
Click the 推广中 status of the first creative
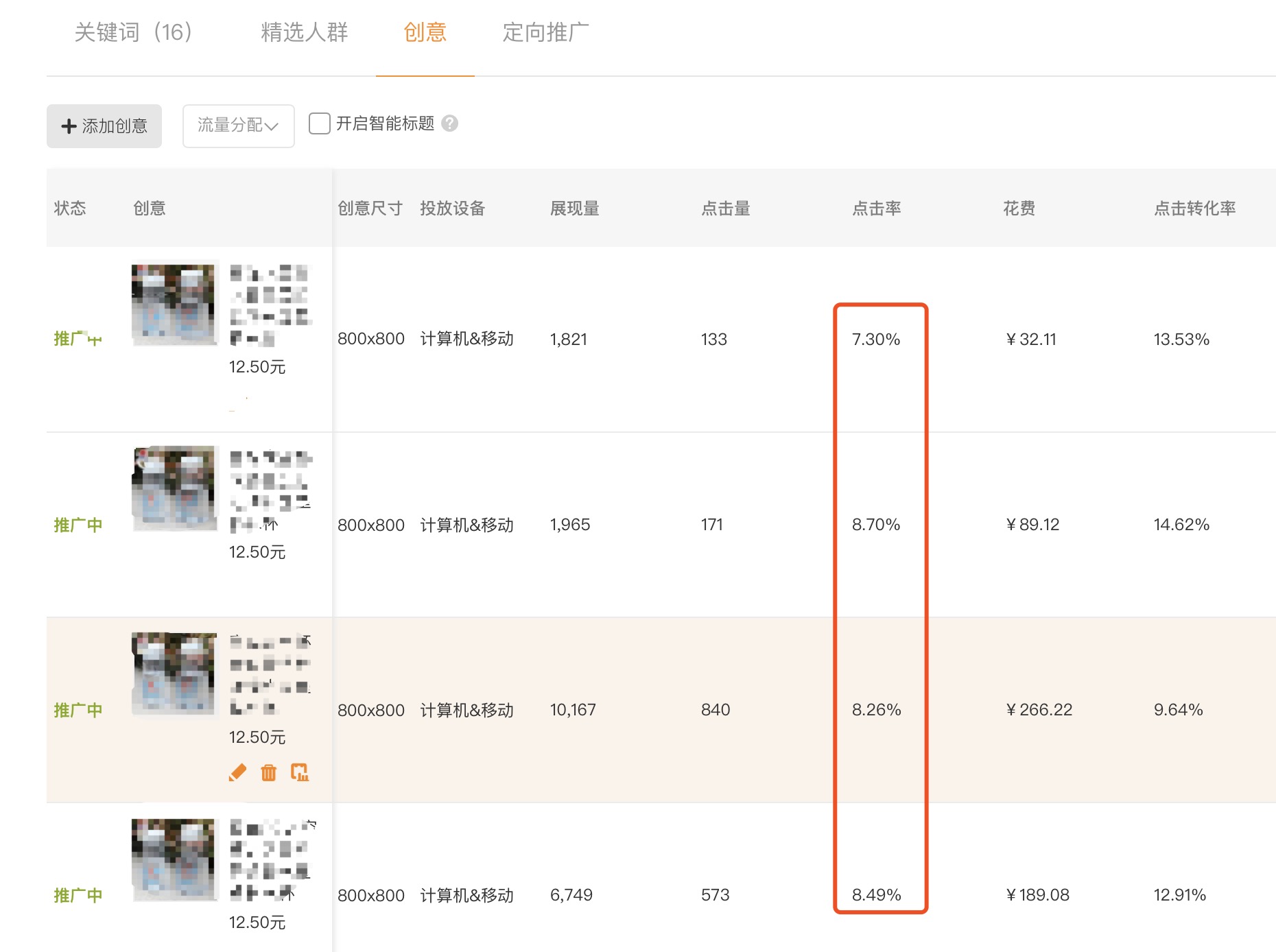[78, 338]
